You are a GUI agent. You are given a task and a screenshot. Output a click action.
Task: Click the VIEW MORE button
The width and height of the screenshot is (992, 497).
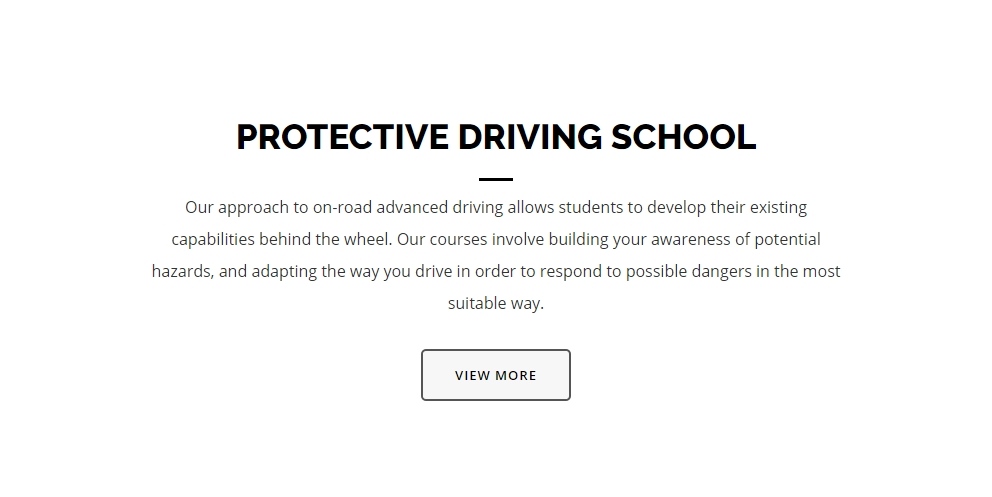coord(496,375)
